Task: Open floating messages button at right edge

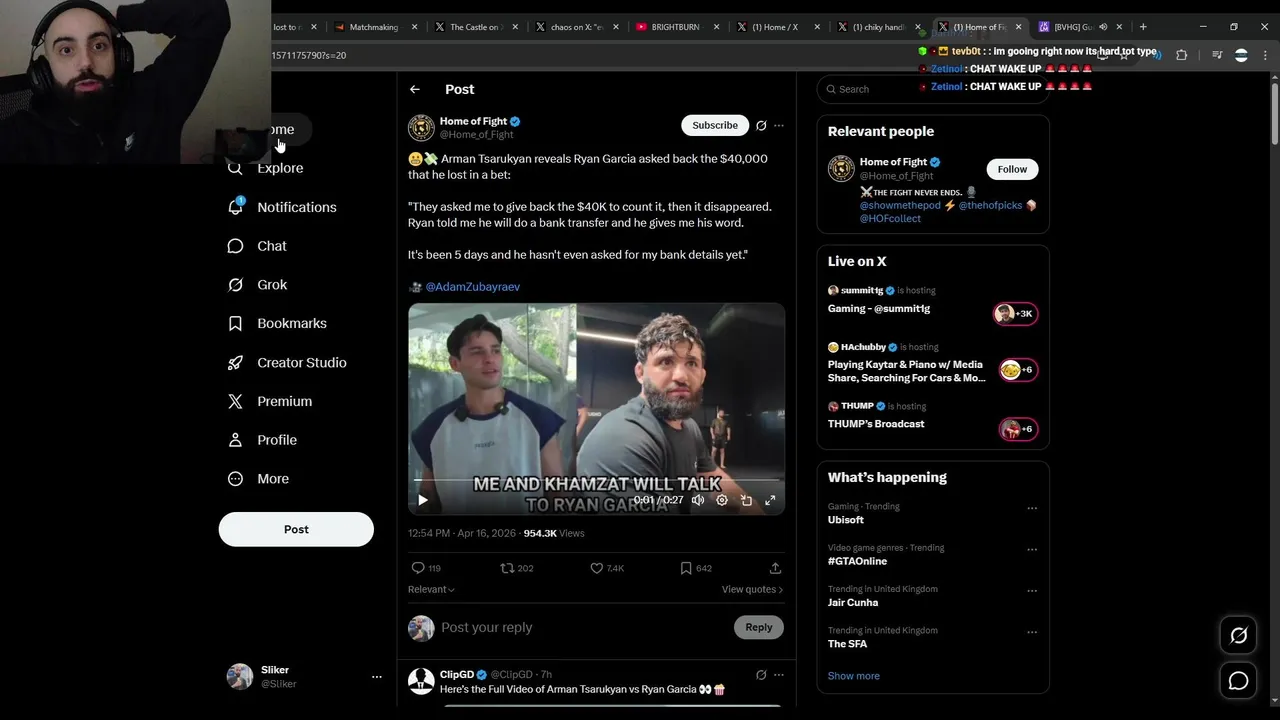Action: (1238, 681)
